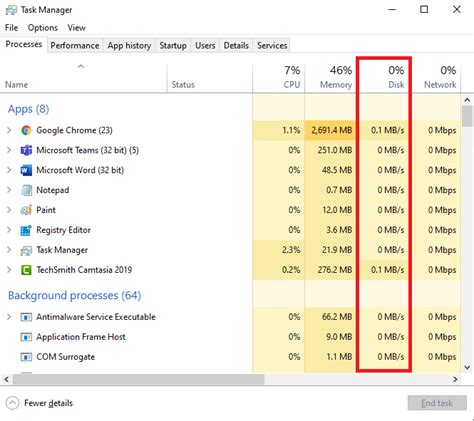Image resolution: width=474 pixels, height=421 pixels.
Task: Select the Microsoft Teams icon in process list
Action: 26,150
